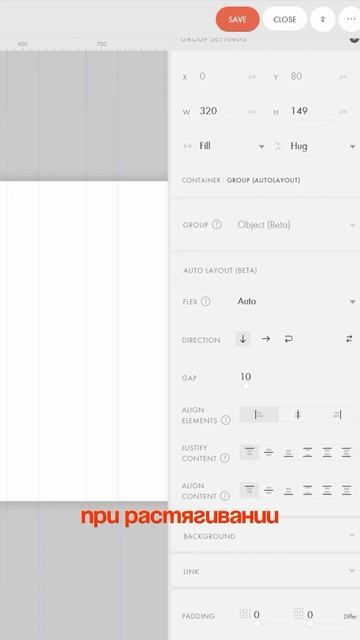This screenshot has height=640, width=360.
Task: Click the Gap slider handle
Action: 246,385
